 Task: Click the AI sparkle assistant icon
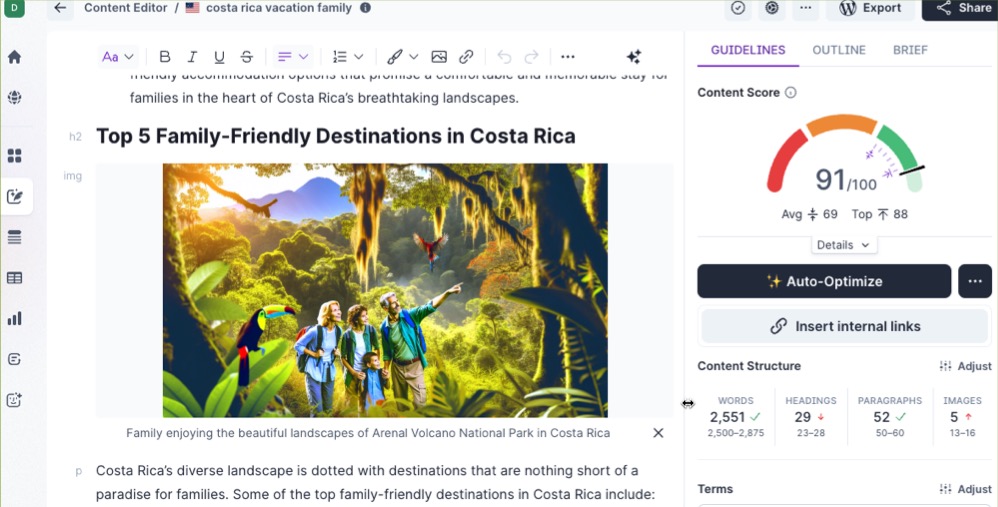click(x=633, y=57)
